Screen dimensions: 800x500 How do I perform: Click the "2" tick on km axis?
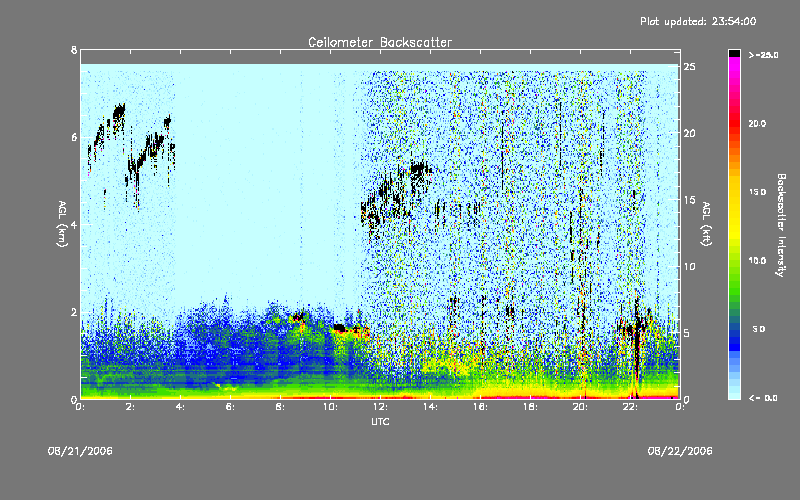pos(74,312)
